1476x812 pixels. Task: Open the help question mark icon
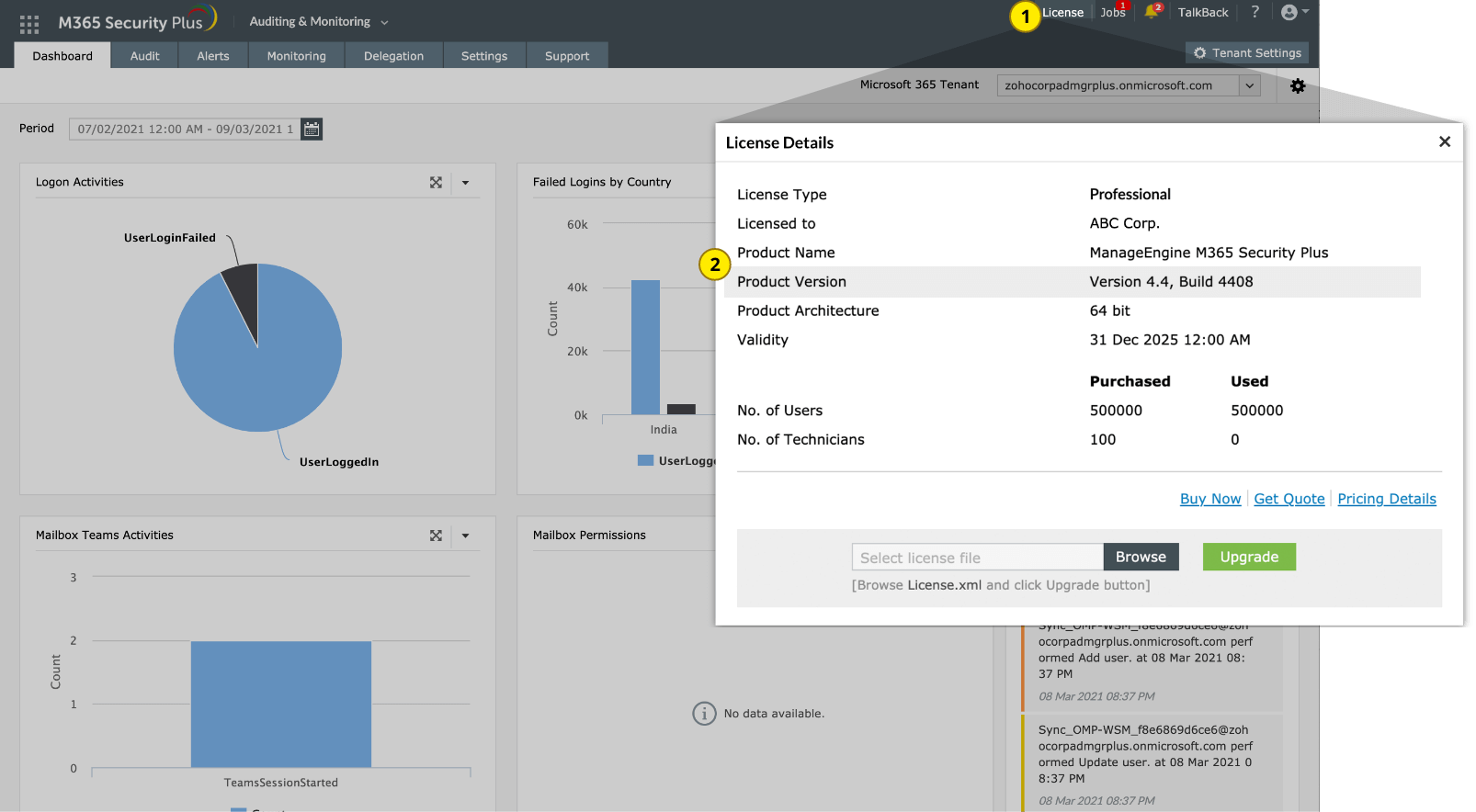1255,12
